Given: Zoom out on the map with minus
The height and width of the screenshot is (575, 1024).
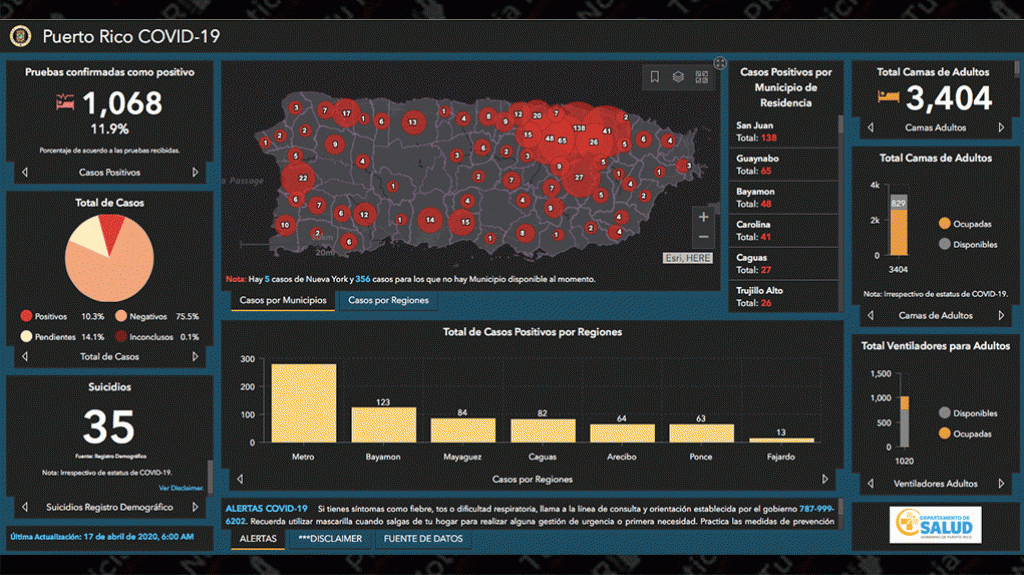Looking at the screenshot, I should pos(704,237).
